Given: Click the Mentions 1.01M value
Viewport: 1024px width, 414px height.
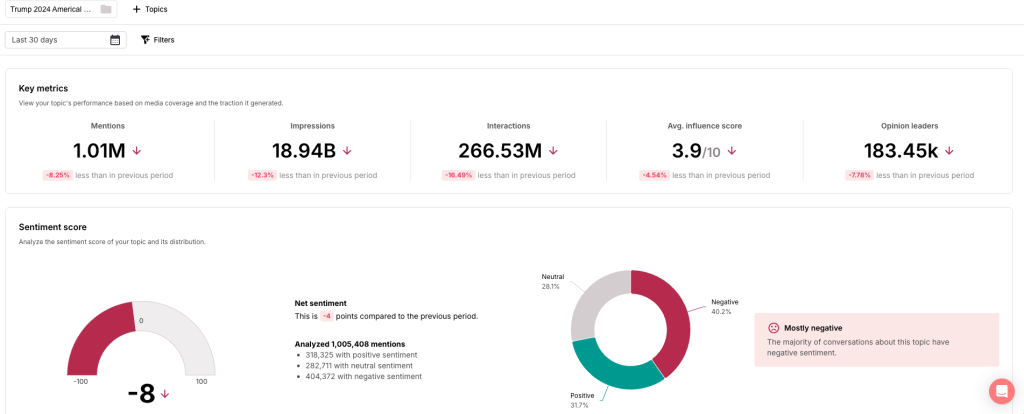Looking at the screenshot, I should click(99, 151).
